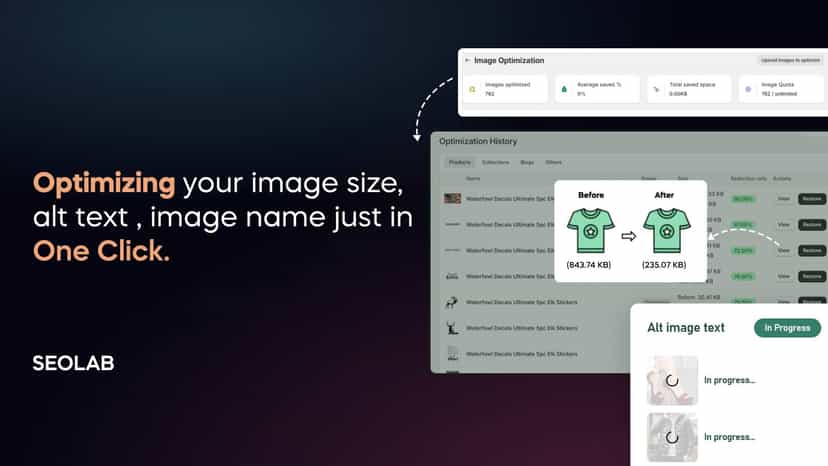Click the After t-shirt image
This screenshot has width=828, height=466.
click(x=666, y=230)
